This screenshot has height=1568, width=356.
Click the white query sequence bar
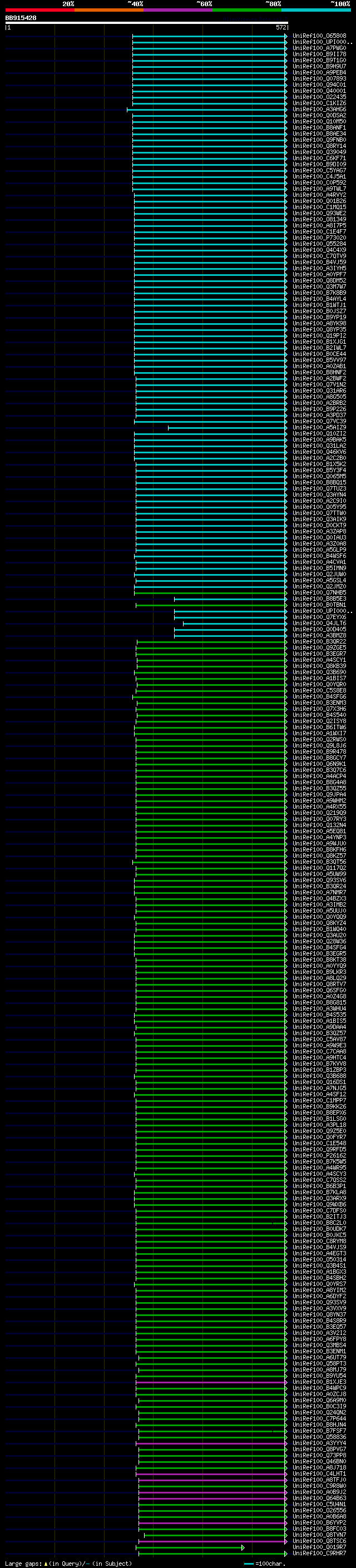tap(147, 23)
